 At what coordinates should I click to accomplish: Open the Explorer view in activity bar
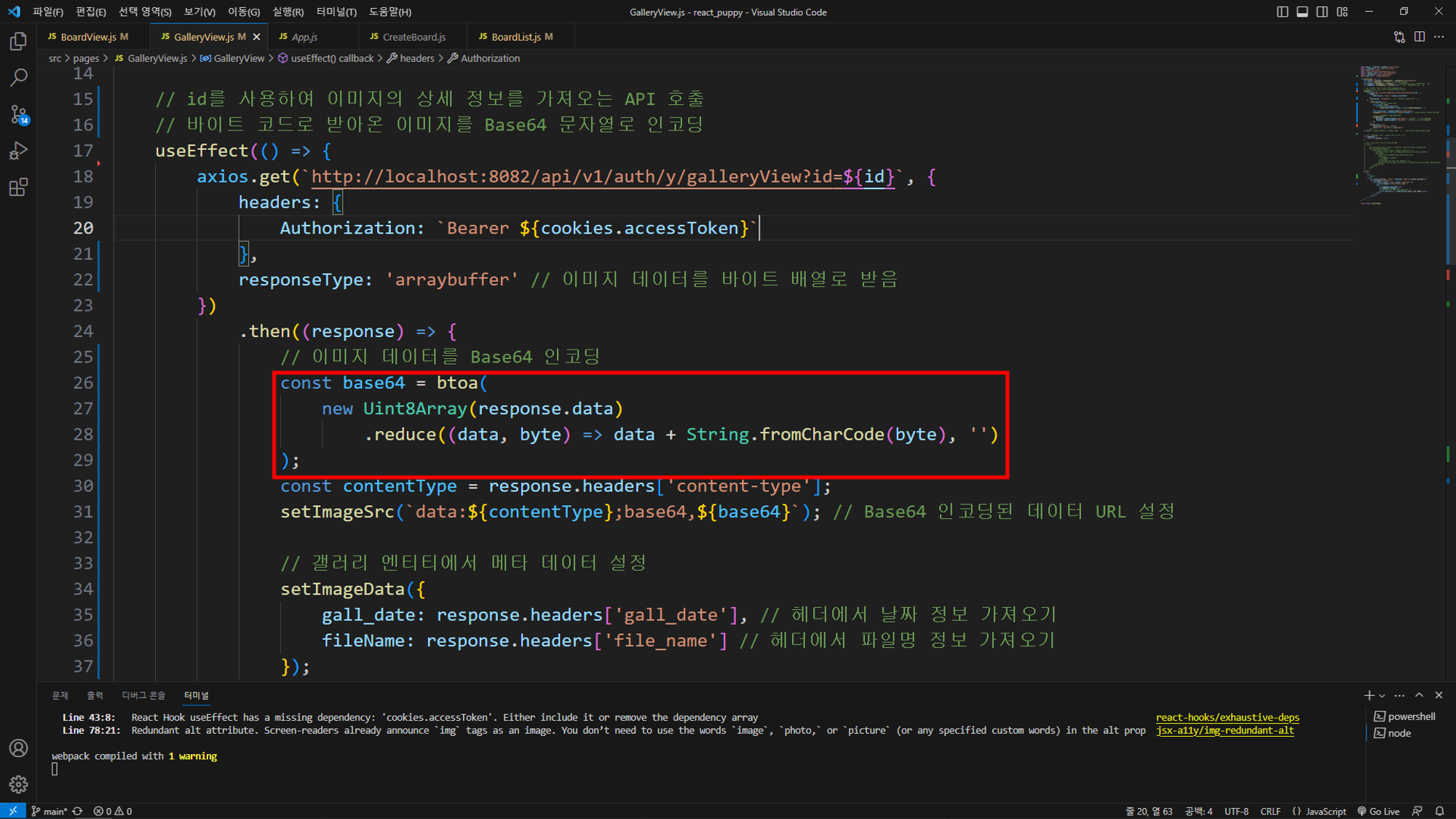tap(19, 41)
